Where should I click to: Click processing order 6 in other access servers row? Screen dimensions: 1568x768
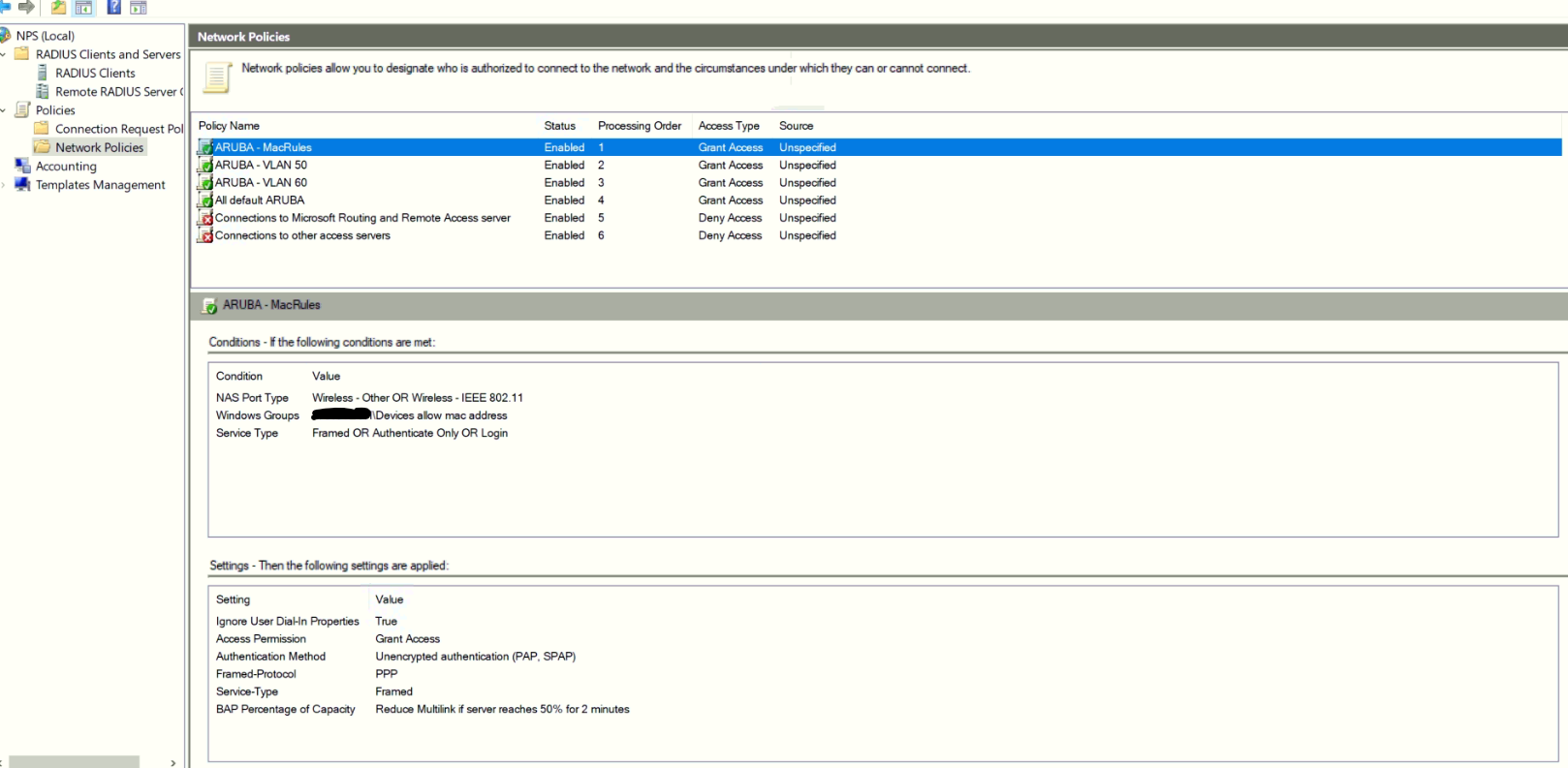[x=601, y=235]
